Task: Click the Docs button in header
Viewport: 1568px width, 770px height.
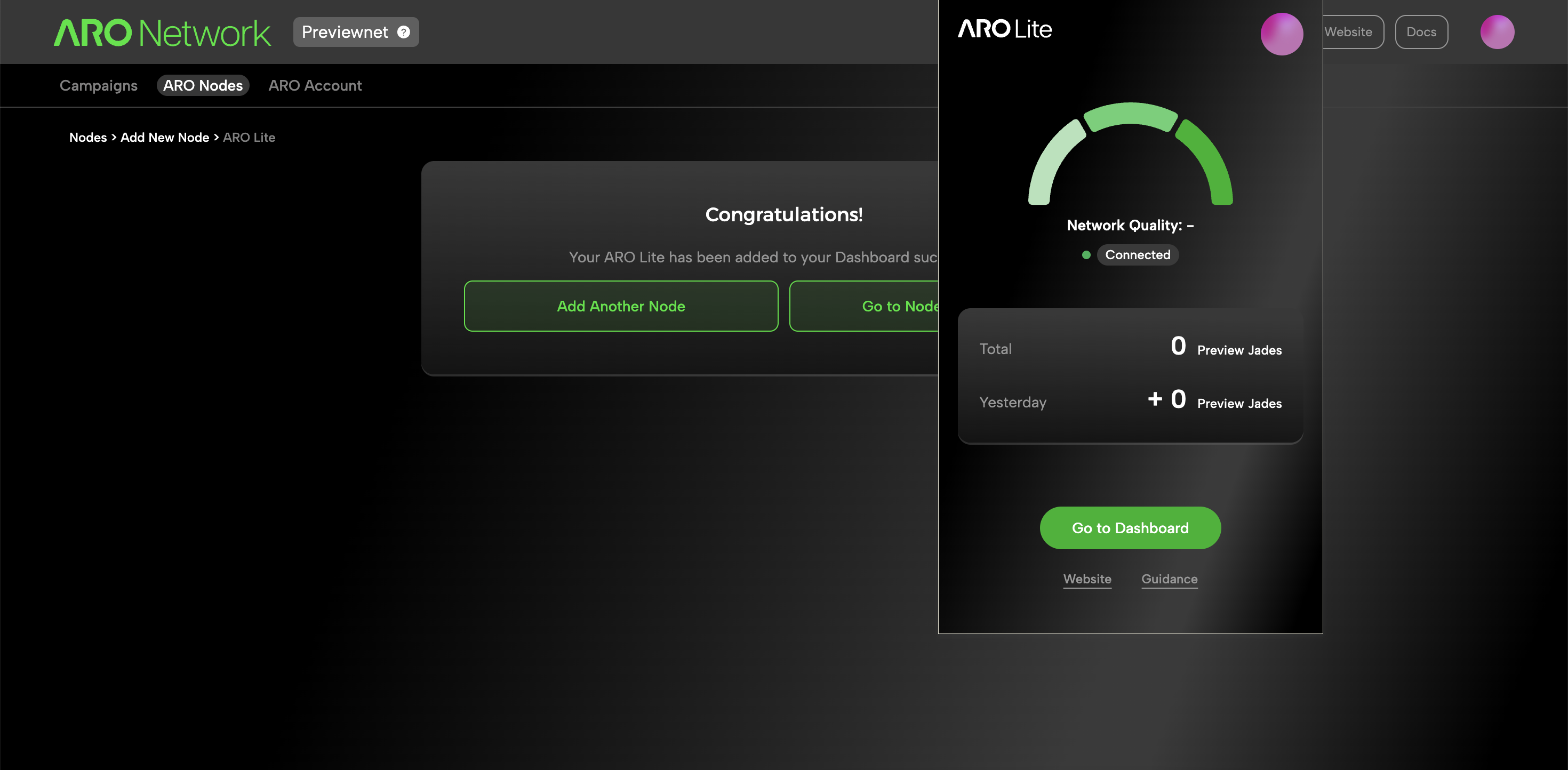Action: pyautogui.click(x=1421, y=32)
